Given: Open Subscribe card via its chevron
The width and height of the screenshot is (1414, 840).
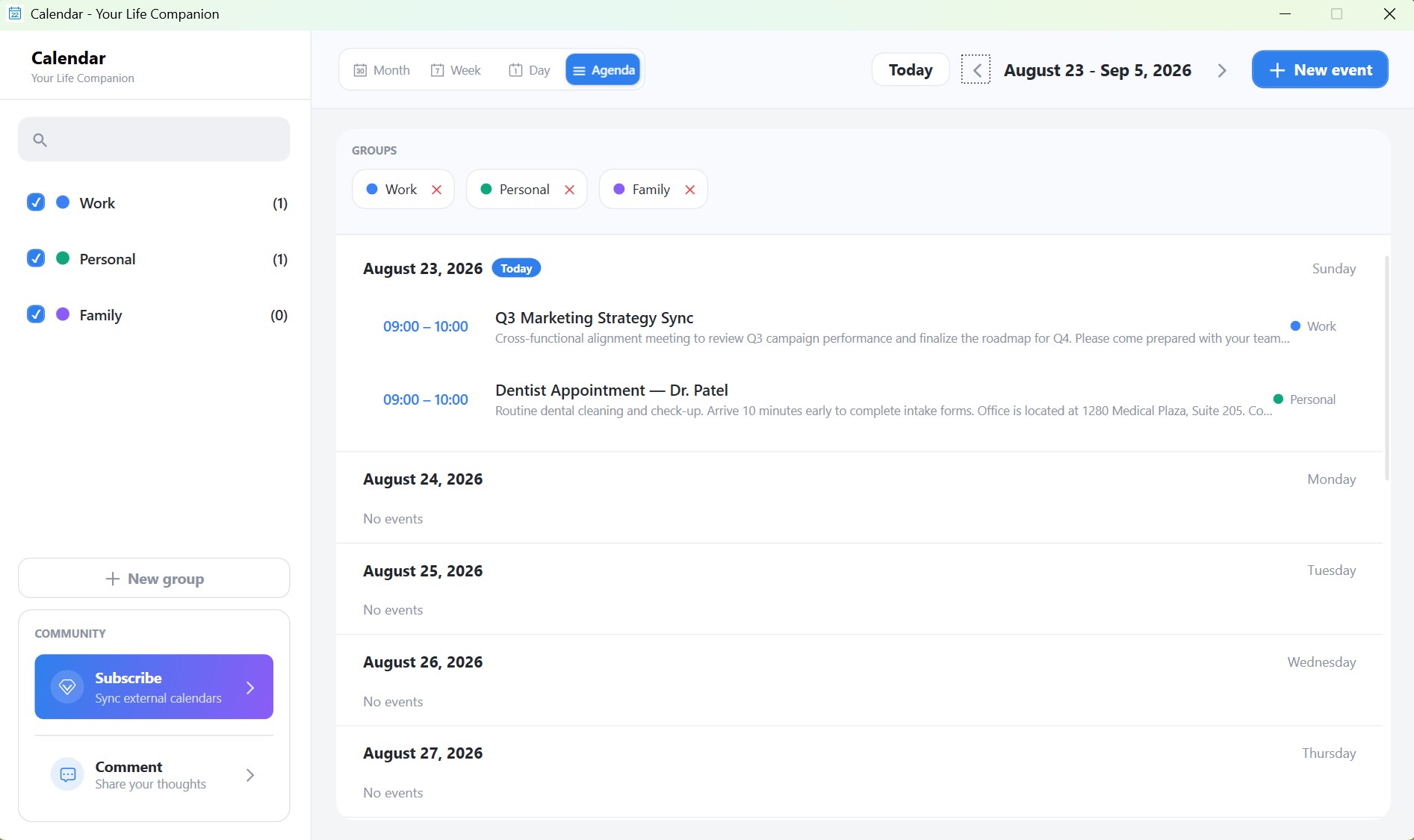Looking at the screenshot, I should click(250, 688).
